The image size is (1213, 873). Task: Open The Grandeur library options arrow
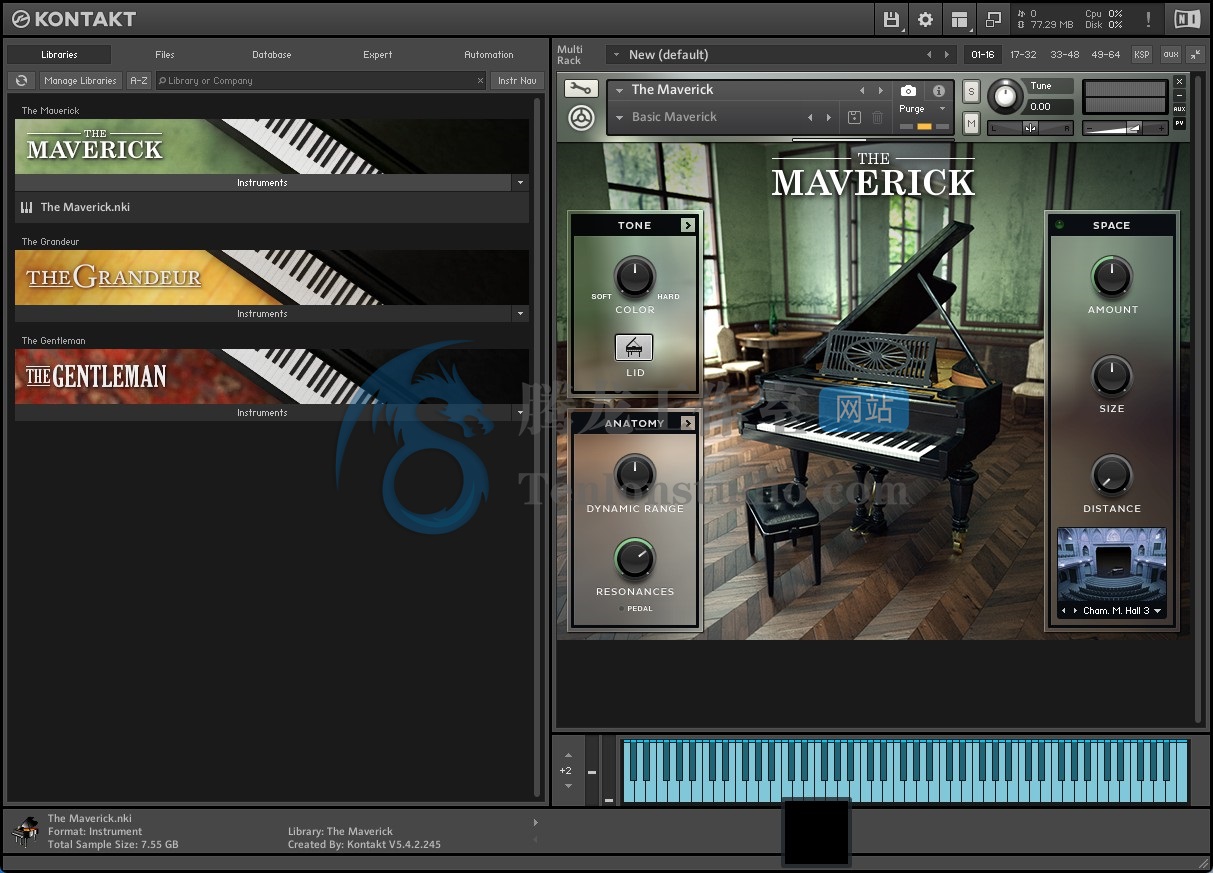519,314
